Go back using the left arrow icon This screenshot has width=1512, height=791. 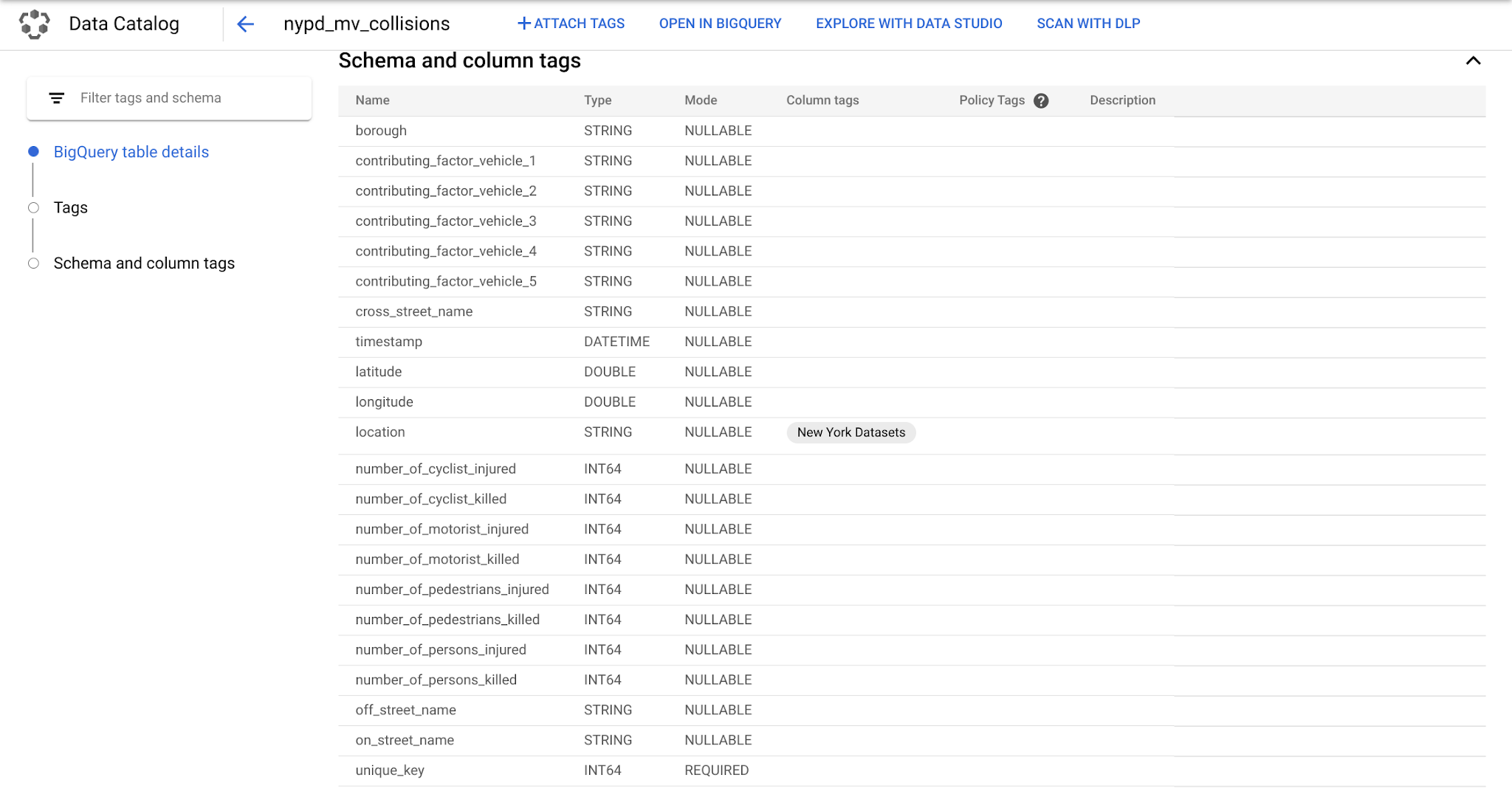[245, 24]
